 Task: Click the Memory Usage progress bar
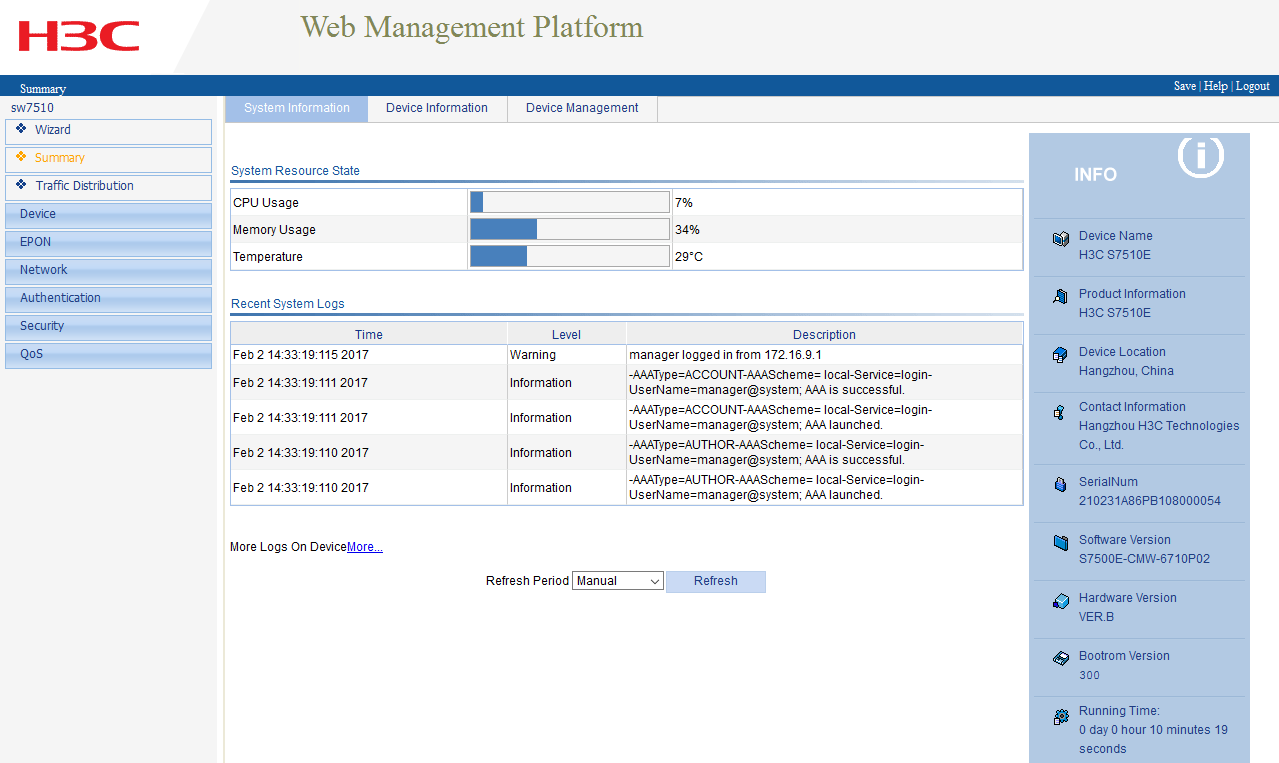pyautogui.click(x=569, y=230)
